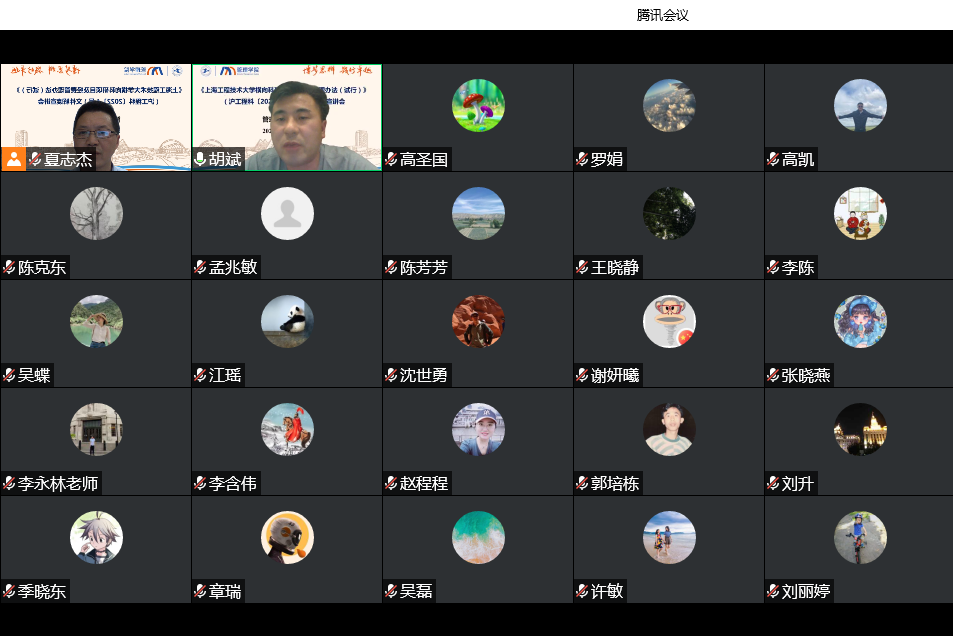This screenshot has height=636, width=953.
Task: Click 孟兆敏's default gray profile avatar
Action: 287,214
